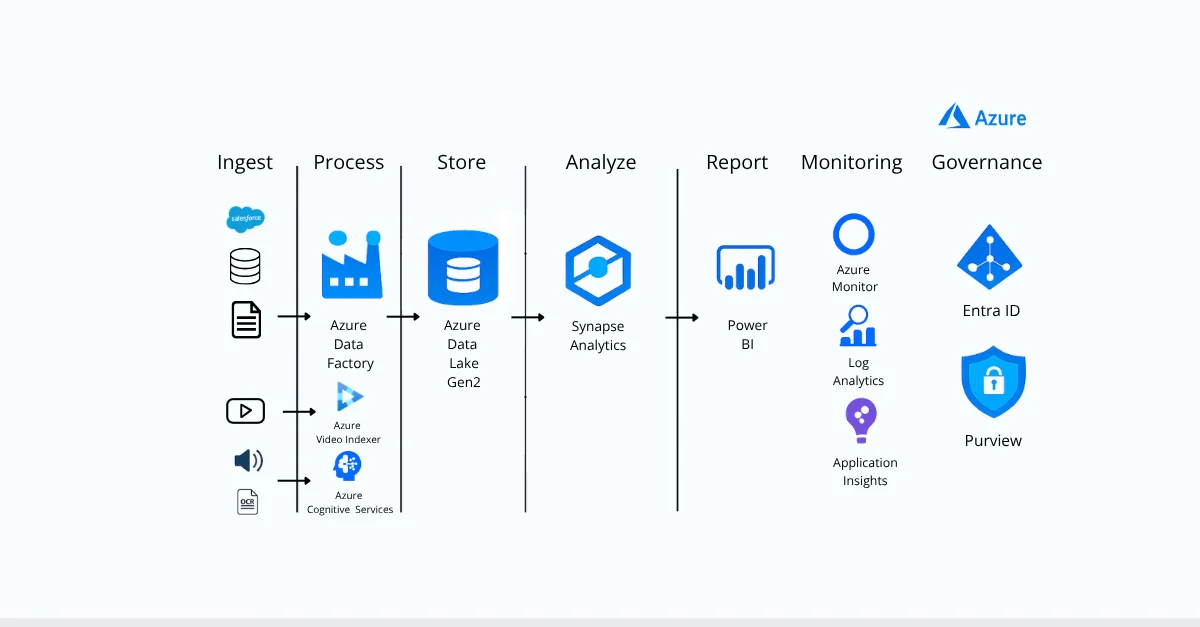Select the Analyze column heading
The image size is (1200, 627).
tap(601, 163)
